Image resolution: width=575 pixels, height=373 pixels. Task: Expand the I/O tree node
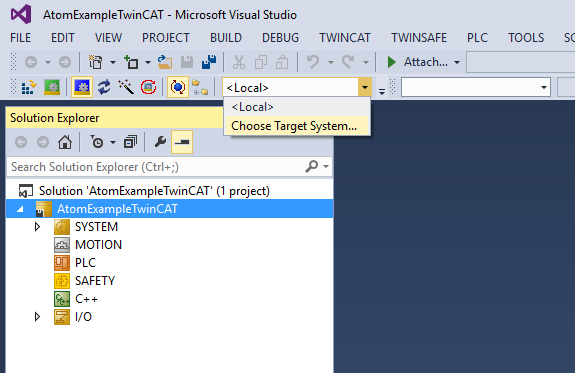coord(37,317)
